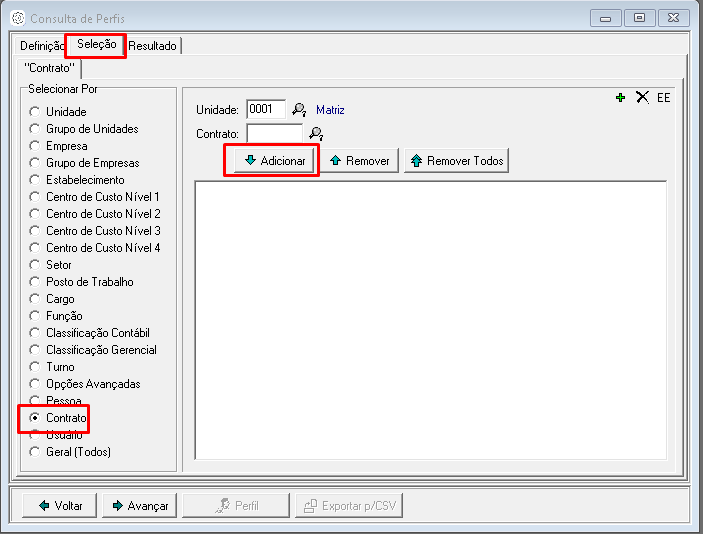
Task: Click the EE icon at top right
Action: 664,98
